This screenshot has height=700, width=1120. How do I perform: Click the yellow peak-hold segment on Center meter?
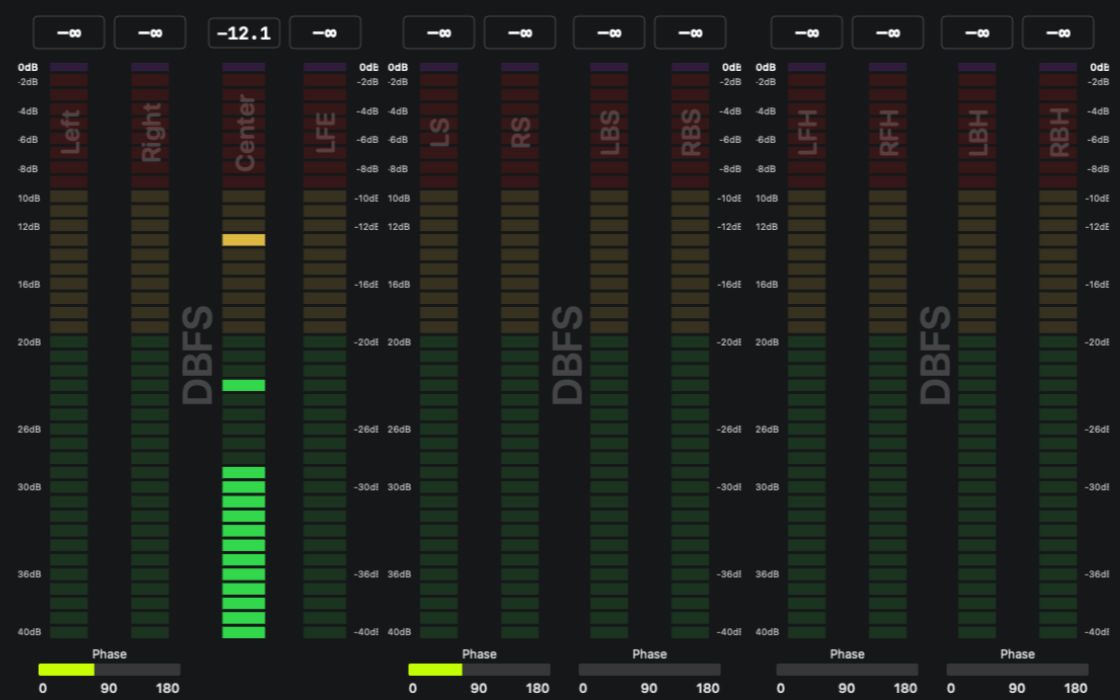(244, 240)
